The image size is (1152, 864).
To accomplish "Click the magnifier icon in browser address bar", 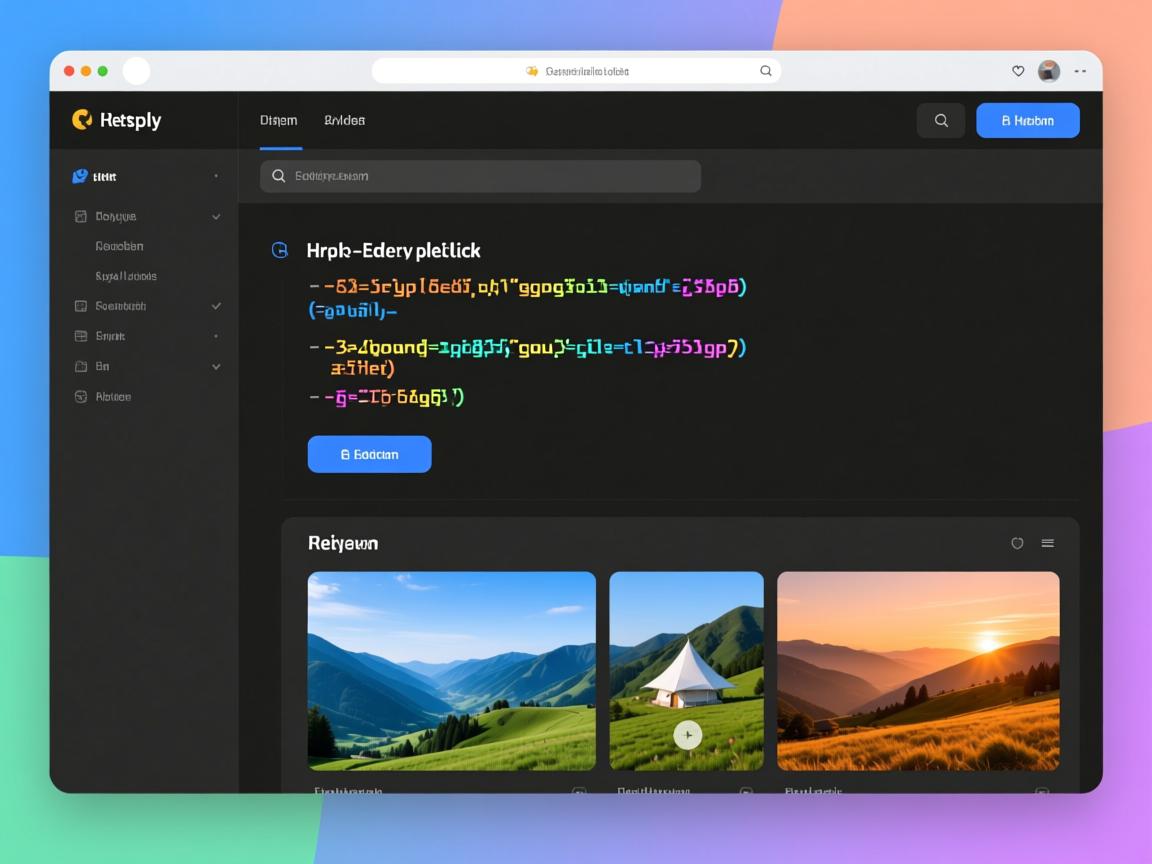I will click(x=766, y=71).
